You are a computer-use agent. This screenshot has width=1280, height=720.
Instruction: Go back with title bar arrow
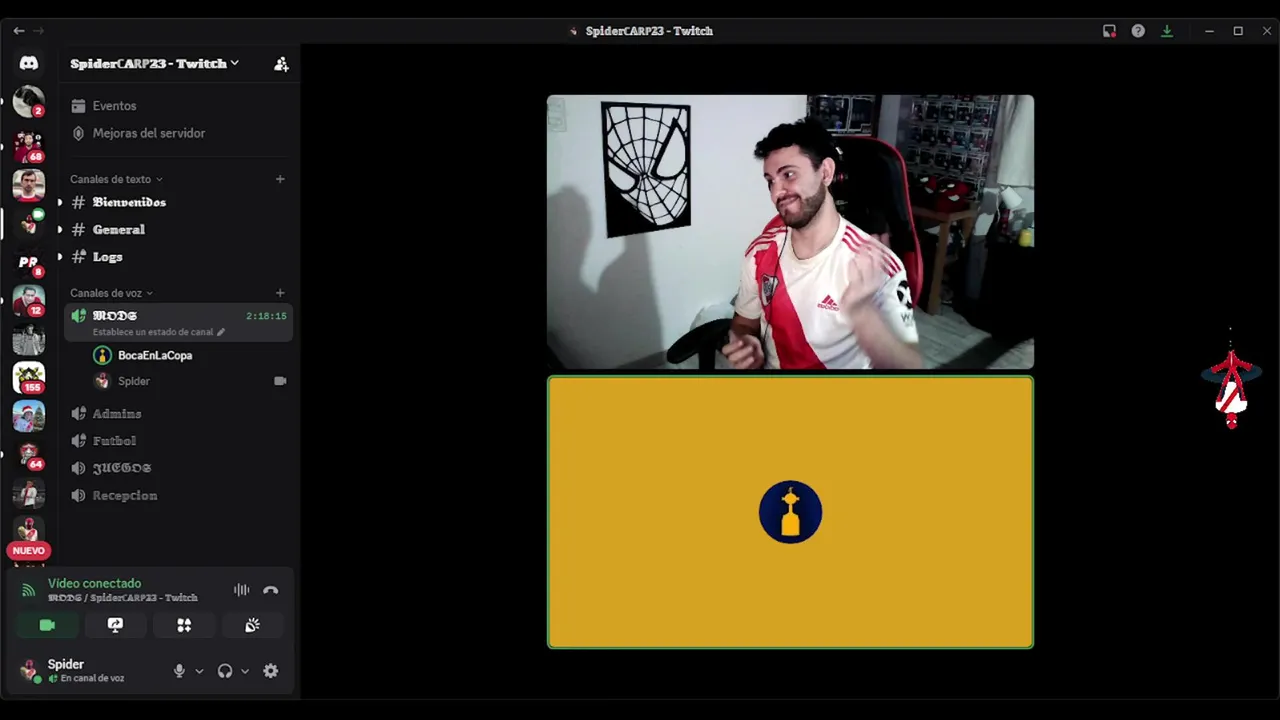click(x=18, y=31)
